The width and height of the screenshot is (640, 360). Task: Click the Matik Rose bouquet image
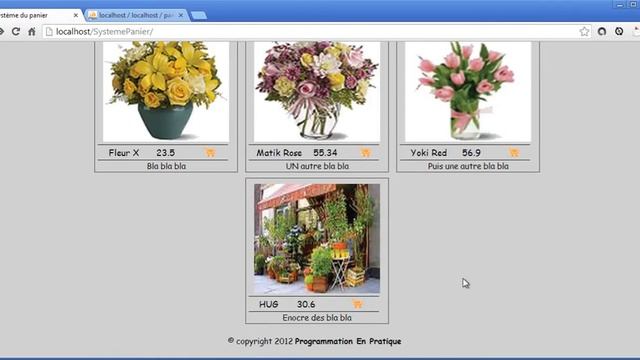coord(317,91)
